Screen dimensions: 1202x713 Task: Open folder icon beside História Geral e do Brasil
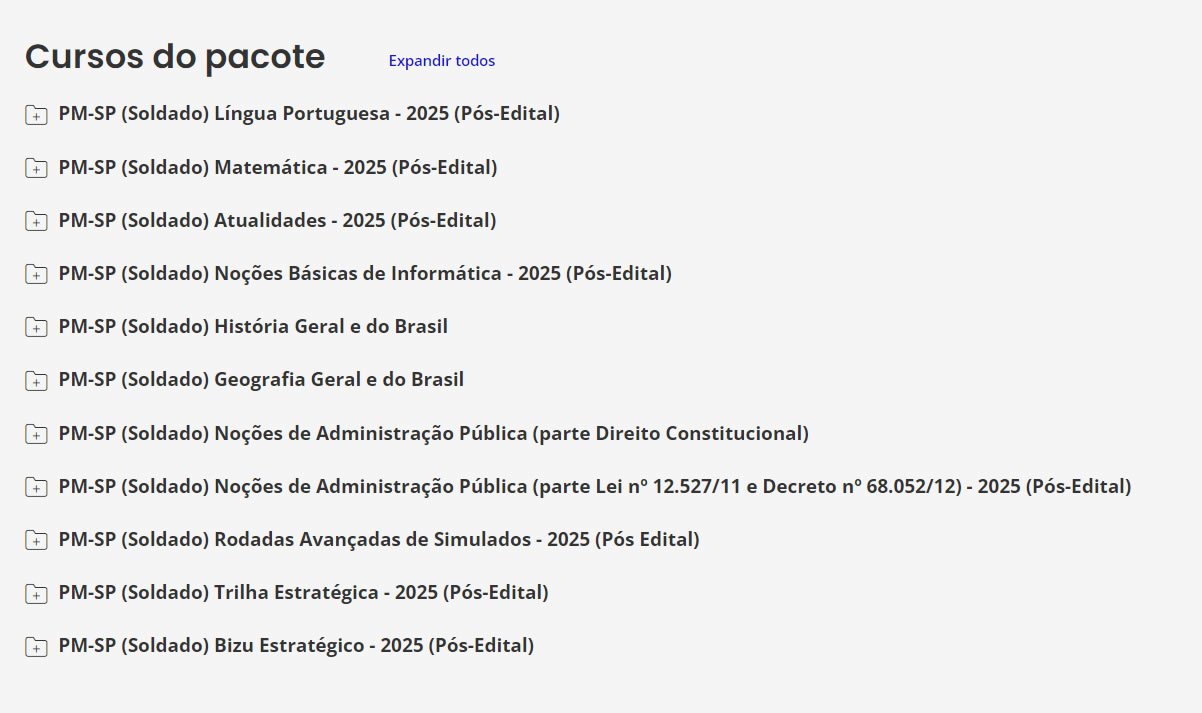tap(36, 327)
